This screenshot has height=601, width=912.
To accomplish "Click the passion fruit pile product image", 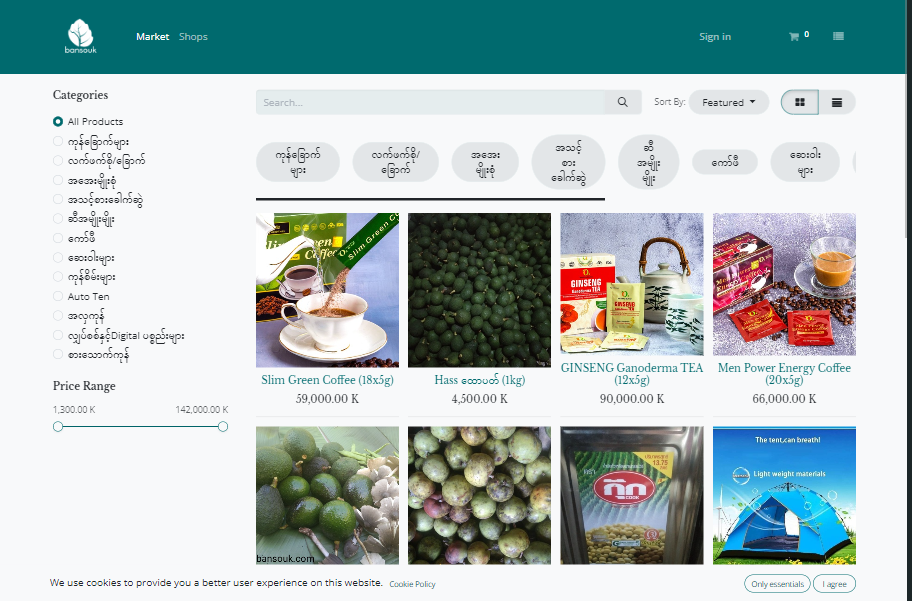I will pos(480,496).
